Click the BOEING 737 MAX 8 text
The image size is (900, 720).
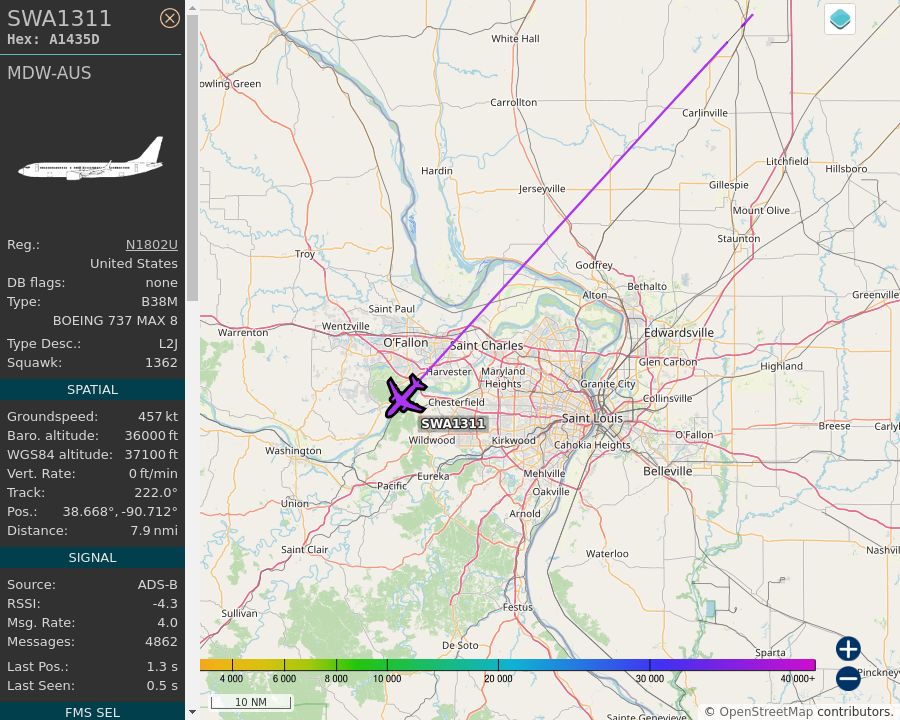[x=115, y=320]
